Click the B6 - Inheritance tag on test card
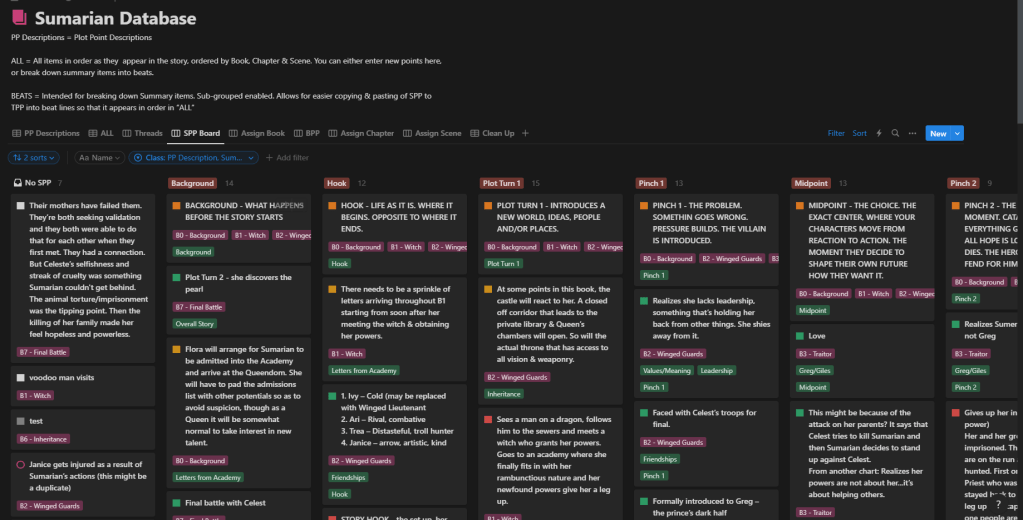1023x520 pixels. click(43, 439)
